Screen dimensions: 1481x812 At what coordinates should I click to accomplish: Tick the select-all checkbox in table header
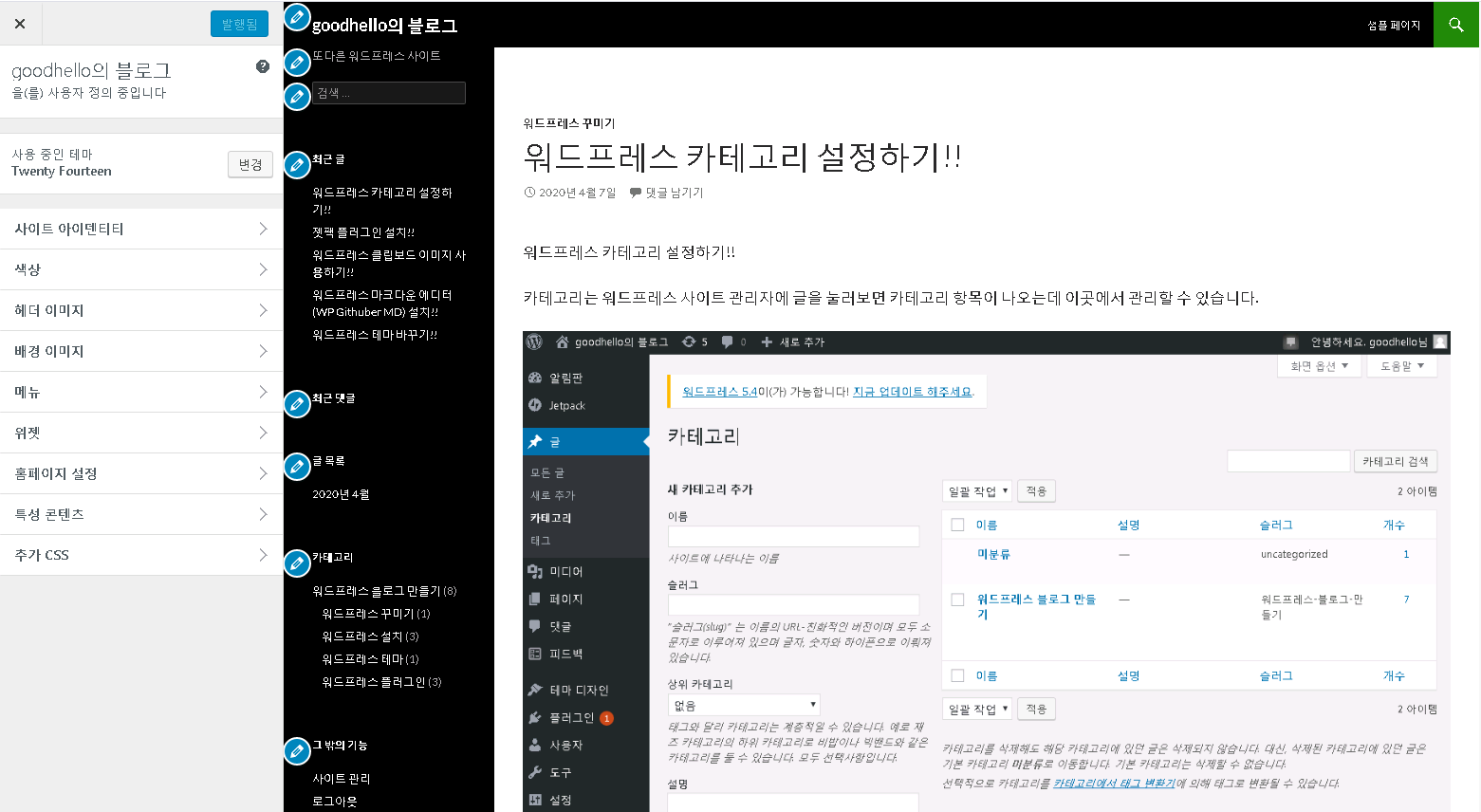(957, 525)
